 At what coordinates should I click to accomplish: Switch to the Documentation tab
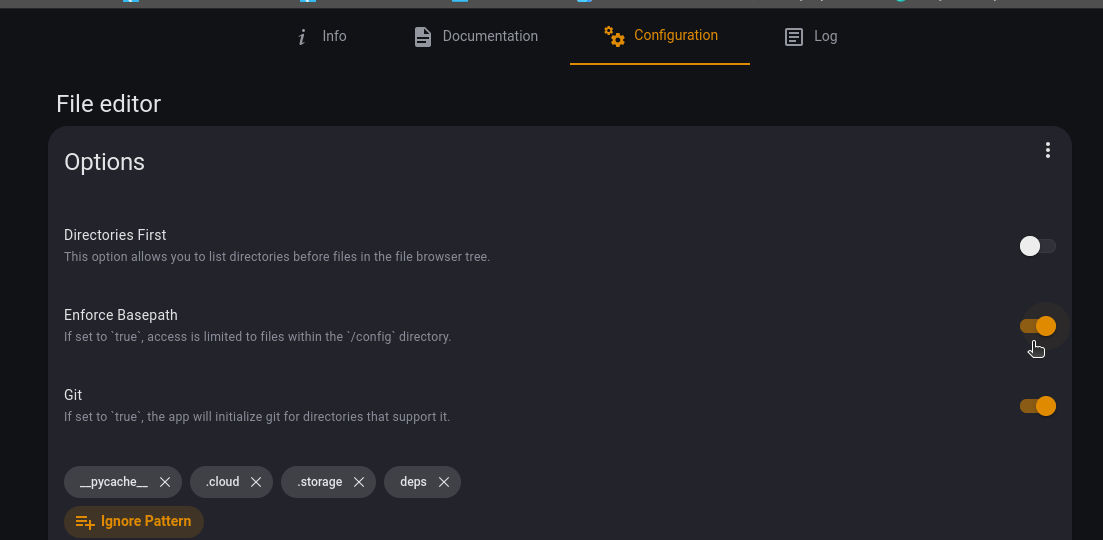point(476,36)
